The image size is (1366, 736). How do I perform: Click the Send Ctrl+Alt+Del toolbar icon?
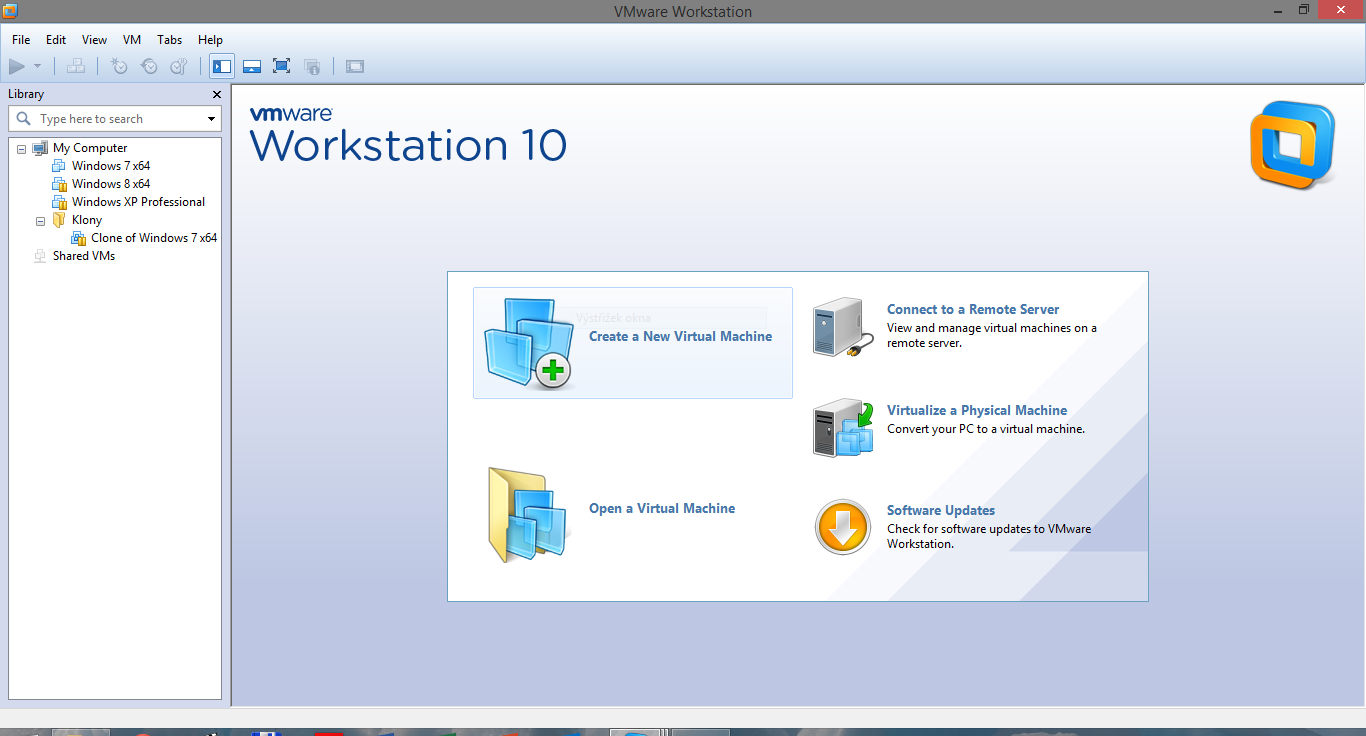click(x=76, y=67)
